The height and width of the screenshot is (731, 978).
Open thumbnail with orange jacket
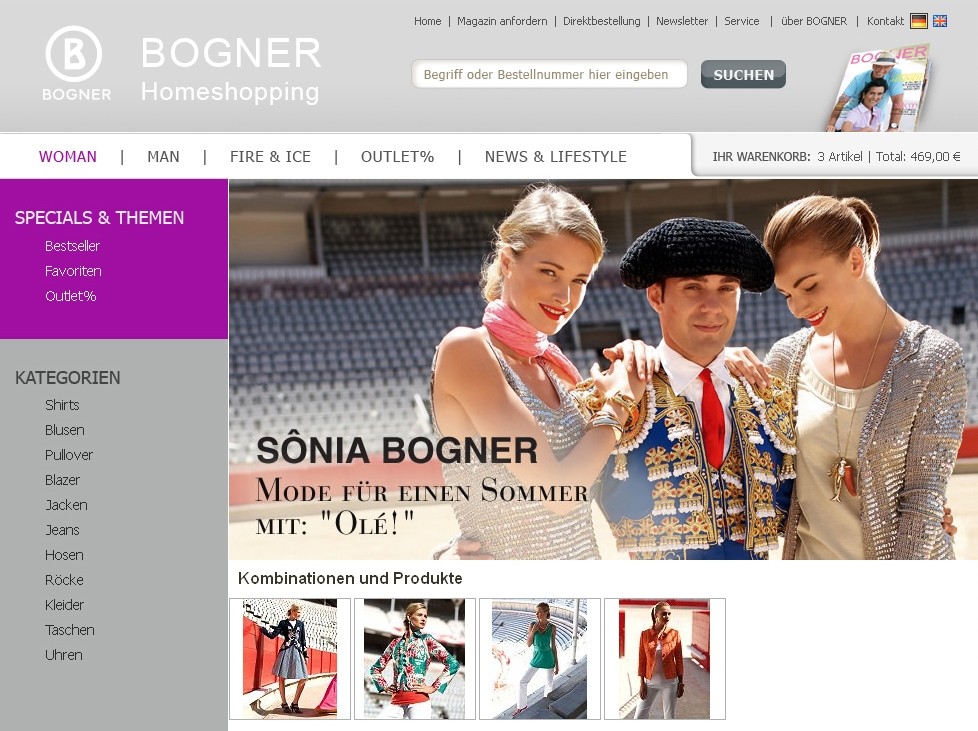664,659
